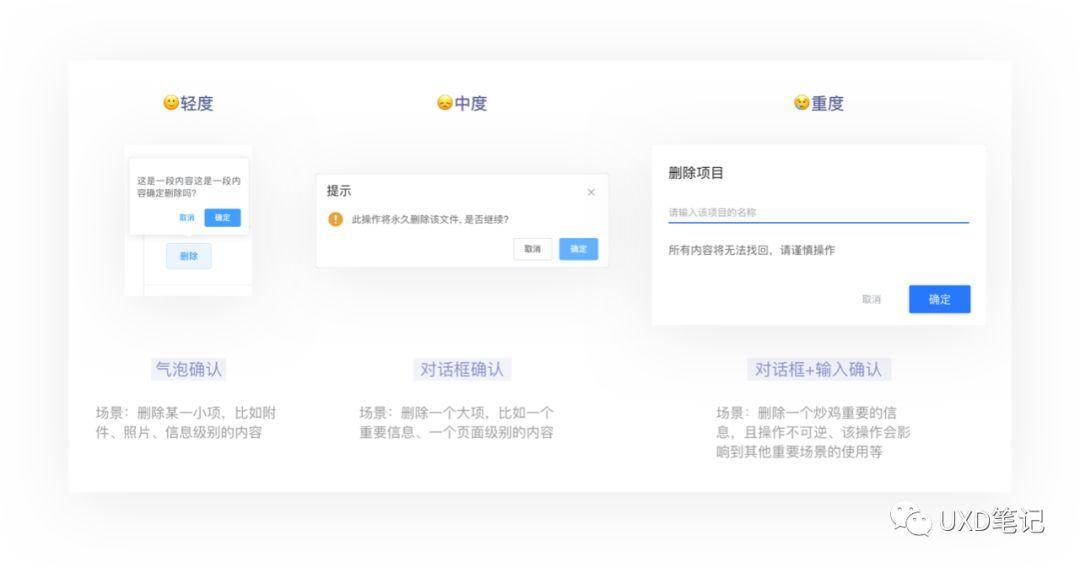This screenshot has height=568, width=1080.
Task: Click 取消 in the bubble popover
Action: (x=187, y=217)
